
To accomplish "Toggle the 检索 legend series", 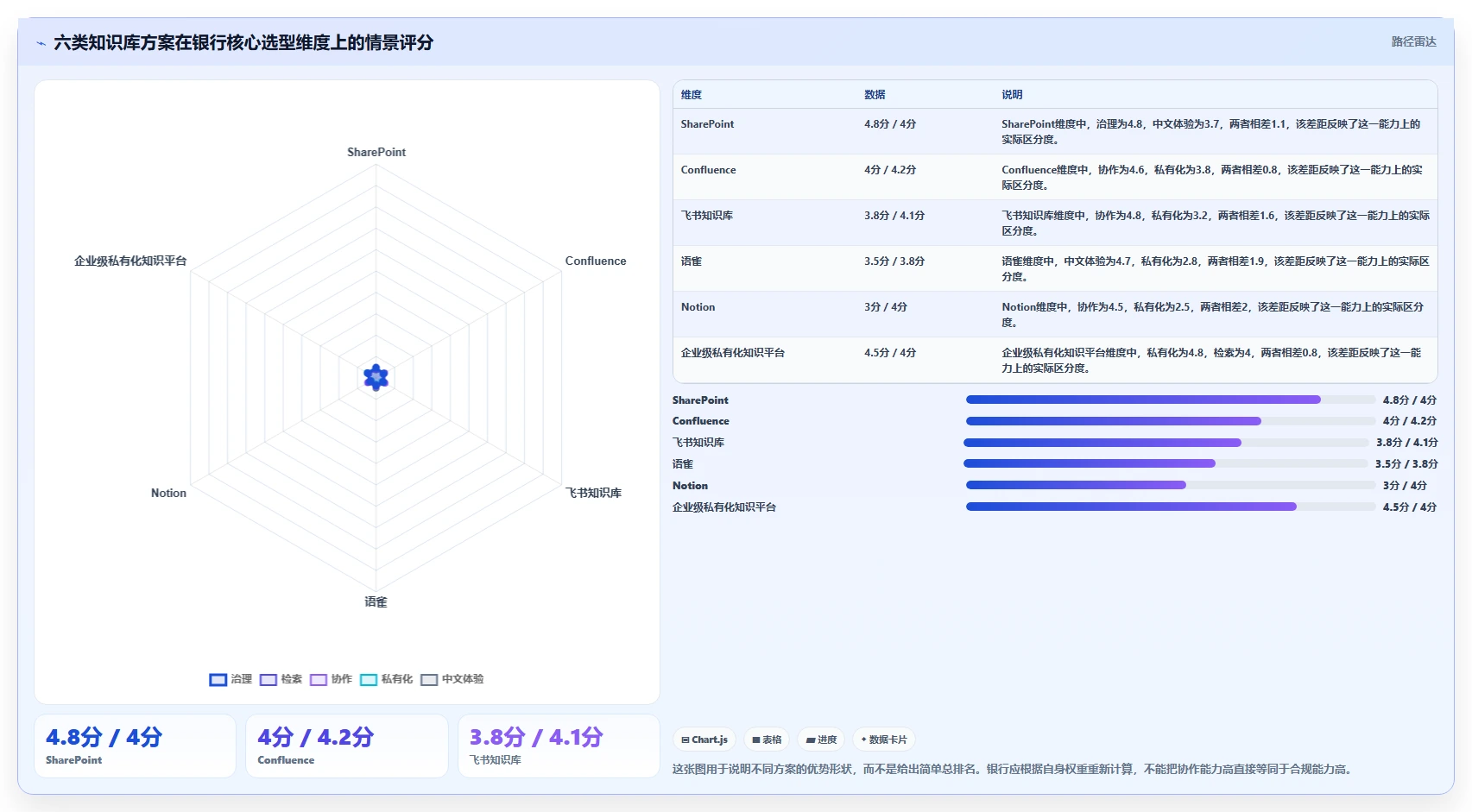I will (x=281, y=679).
